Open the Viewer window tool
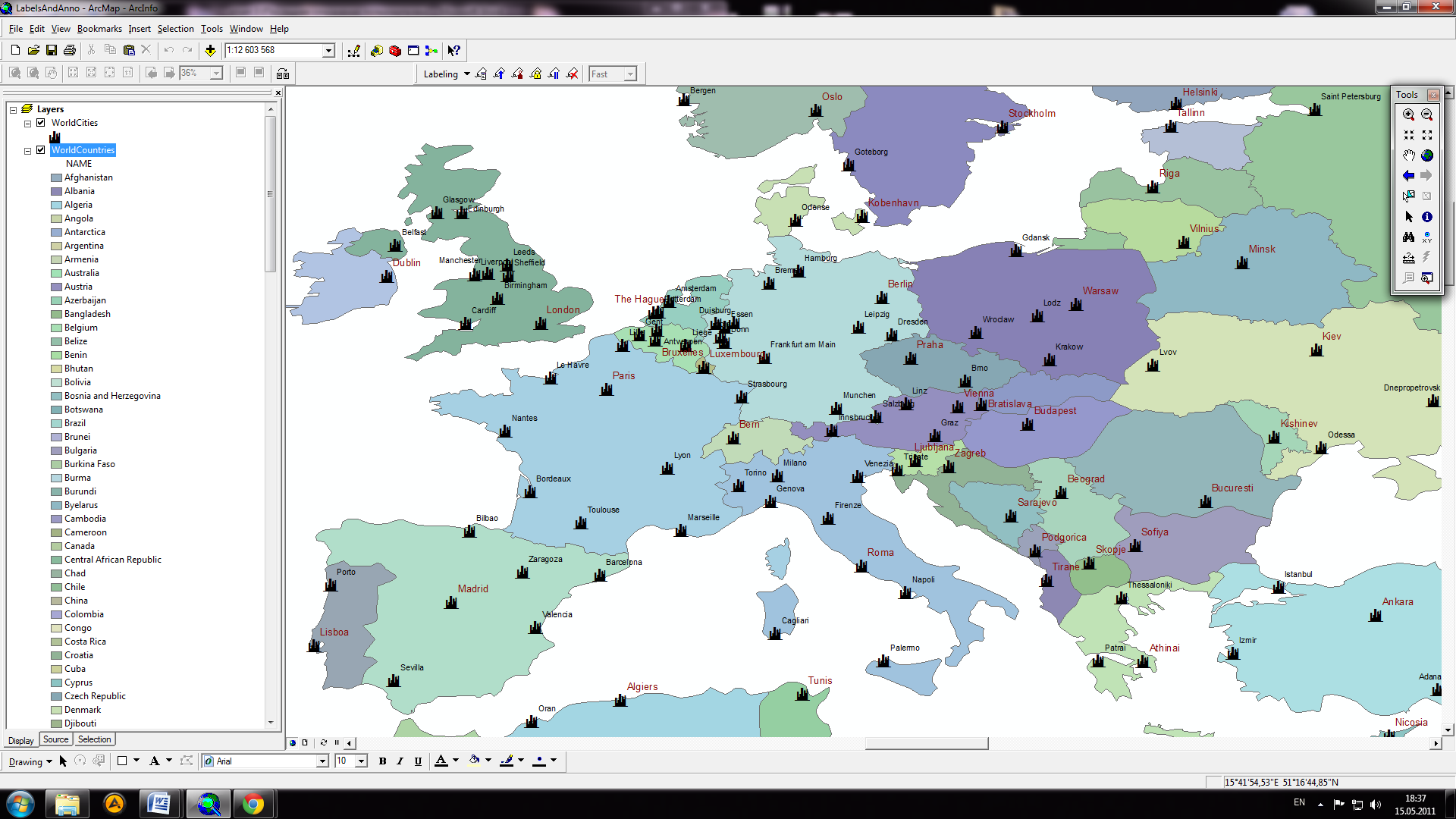The width and height of the screenshot is (1456, 819). point(1426,278)
